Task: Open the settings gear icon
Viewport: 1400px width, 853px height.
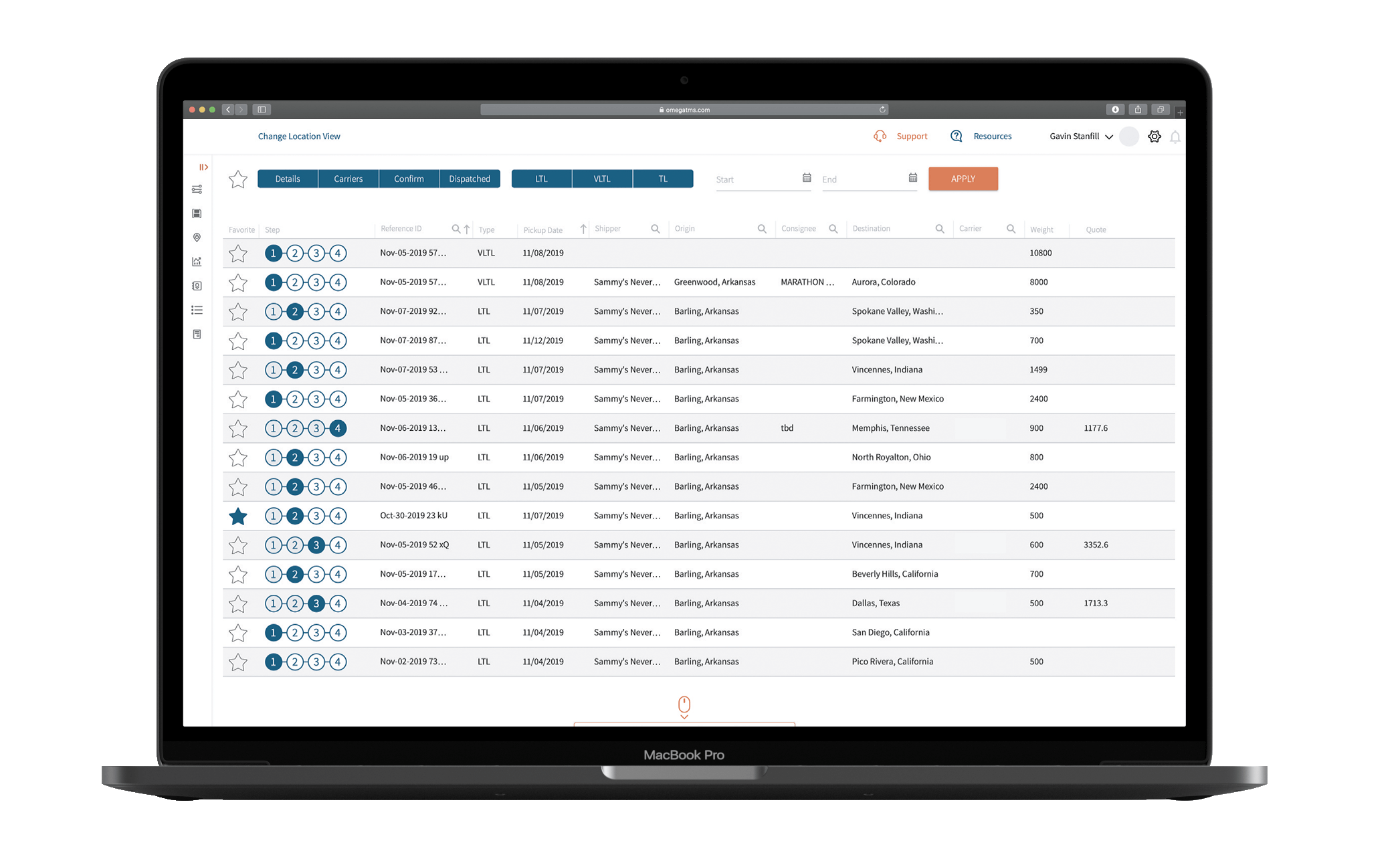Action: click(1155, 136)
